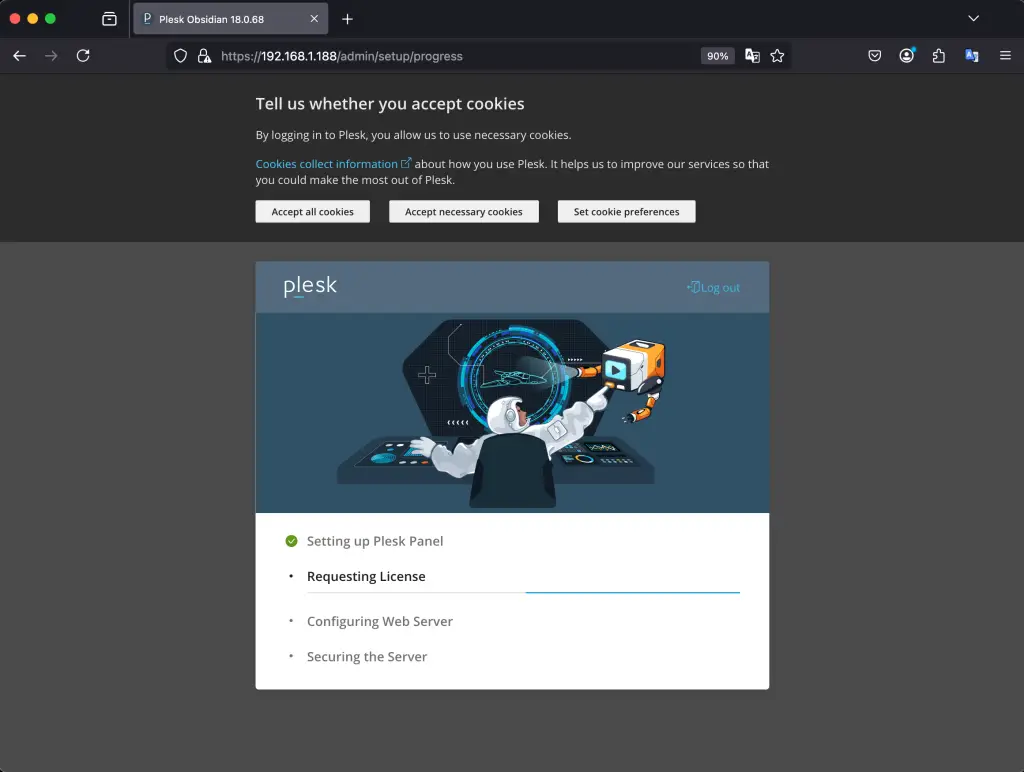
Task: Click the Accept all cookies button
Action: coord(312,211)
